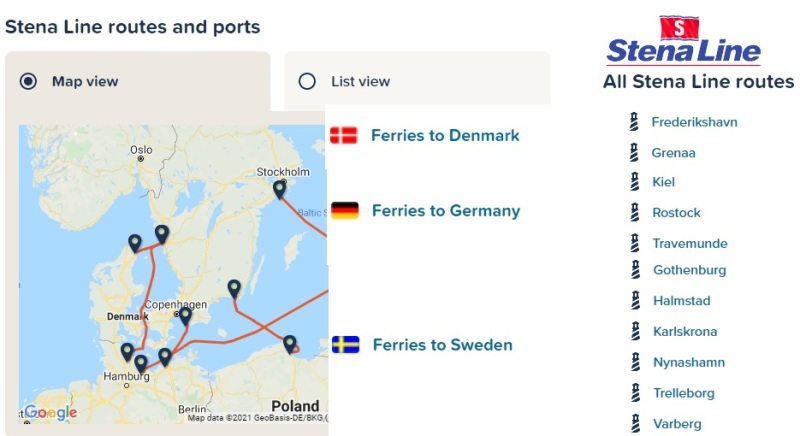The height and width of the screenshot is (436, 800).
Task: Click the Denmark flag icon
Action: [x=343, y=136]
